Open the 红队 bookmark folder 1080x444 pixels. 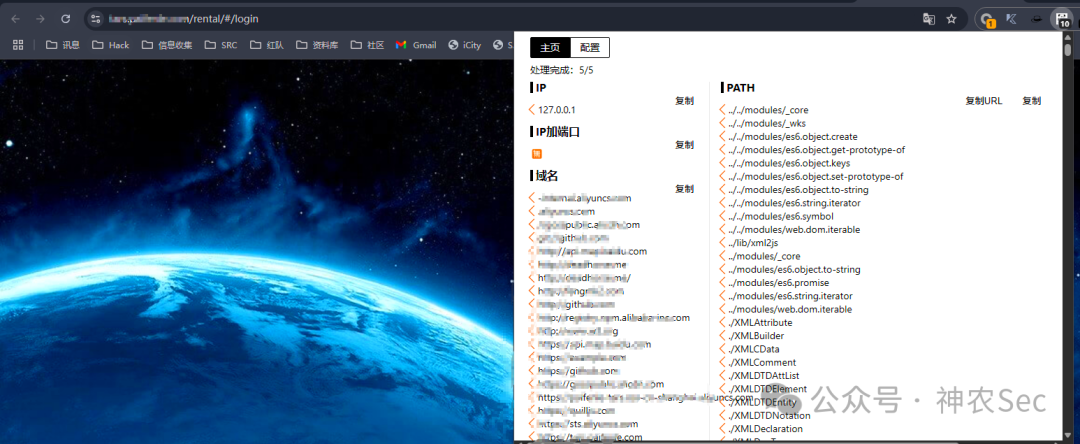click(267, 45)
